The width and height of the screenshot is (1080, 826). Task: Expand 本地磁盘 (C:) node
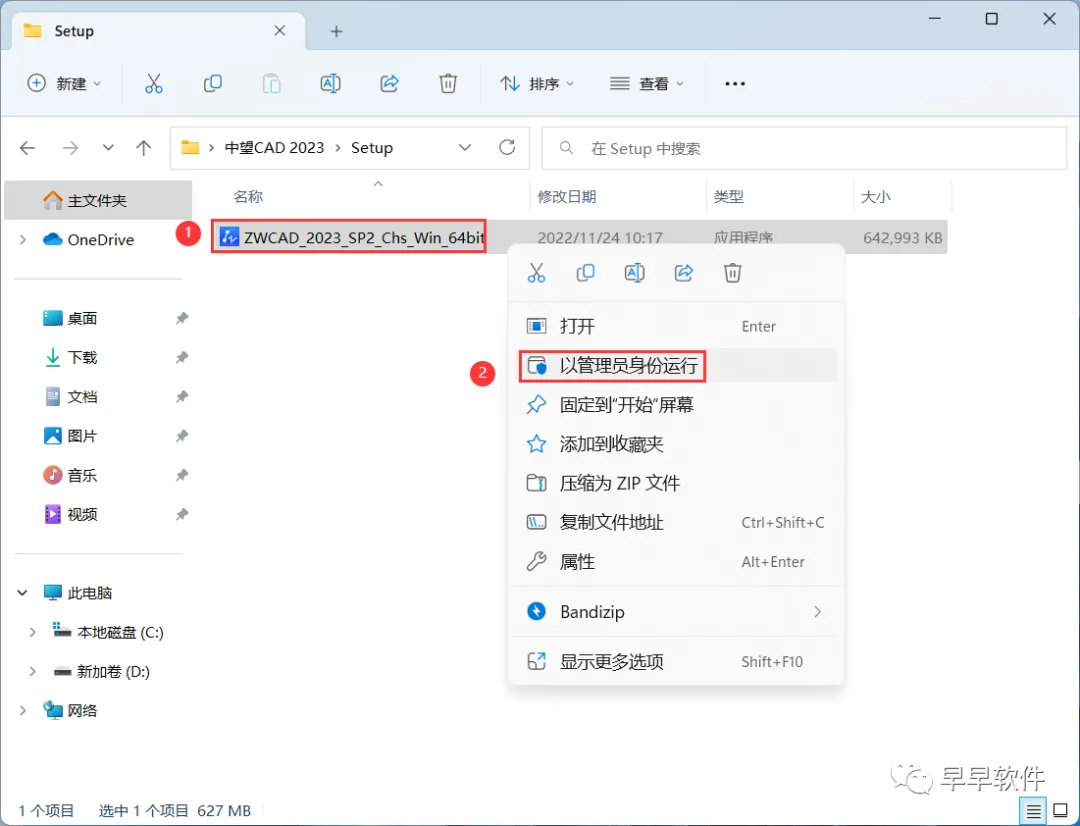[32, 632]
